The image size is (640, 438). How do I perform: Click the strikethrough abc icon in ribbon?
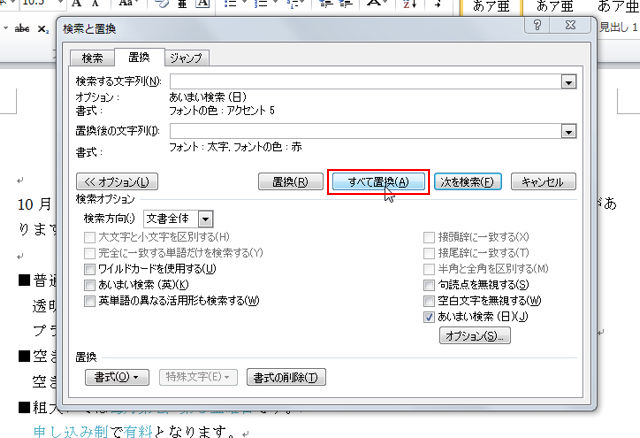tap(22, 29)
